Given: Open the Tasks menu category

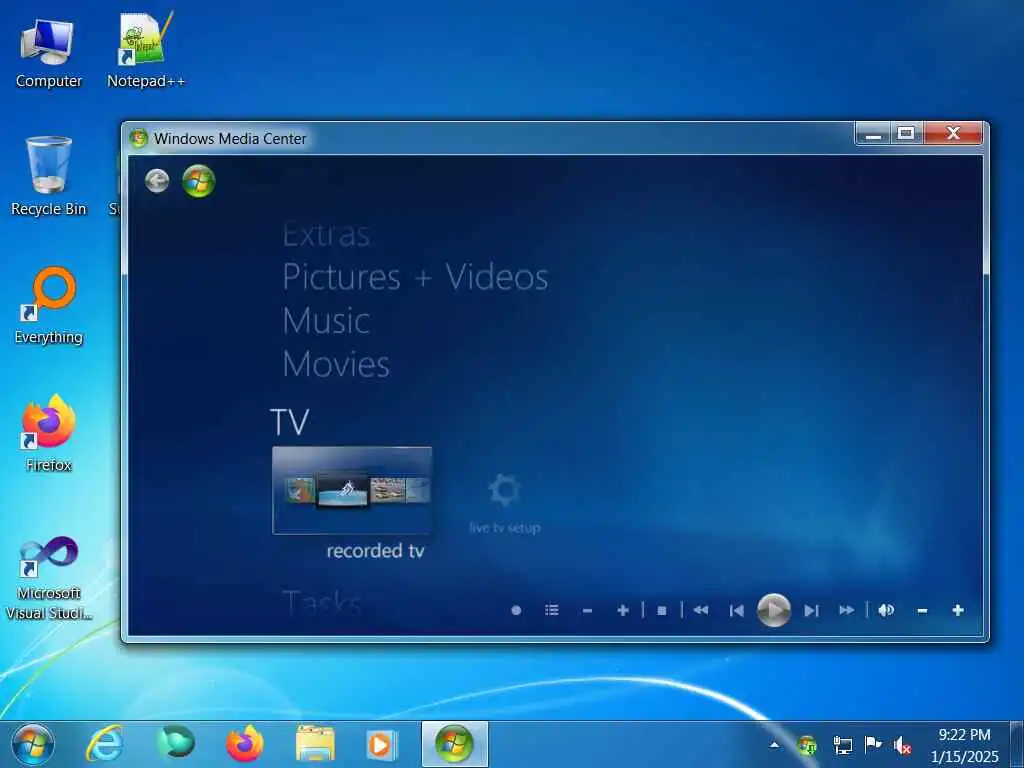Looking at the screenshot, I should (321, 601).
